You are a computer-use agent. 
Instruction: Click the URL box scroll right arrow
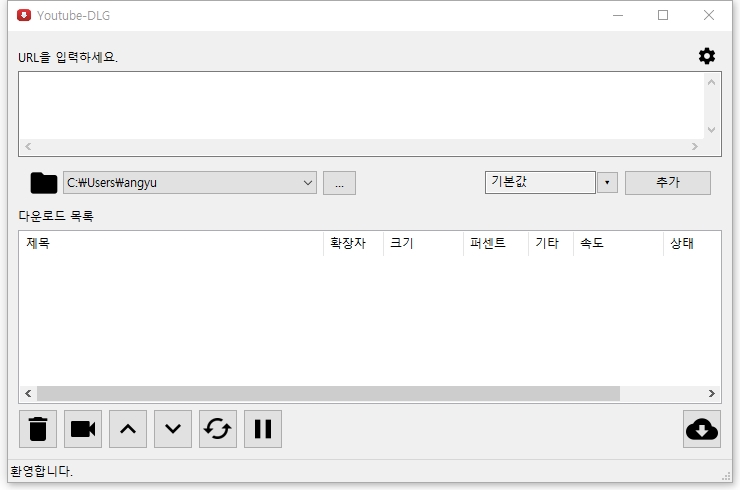[695, 147]
